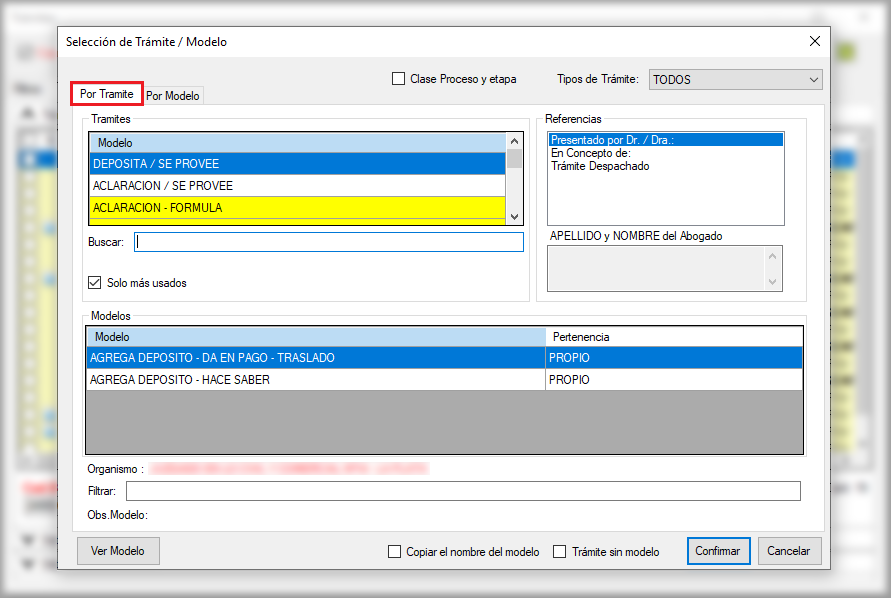The image size is (891, 598).
Task: Focus the Filtrar text box
Action: click(x=462, y=491)
